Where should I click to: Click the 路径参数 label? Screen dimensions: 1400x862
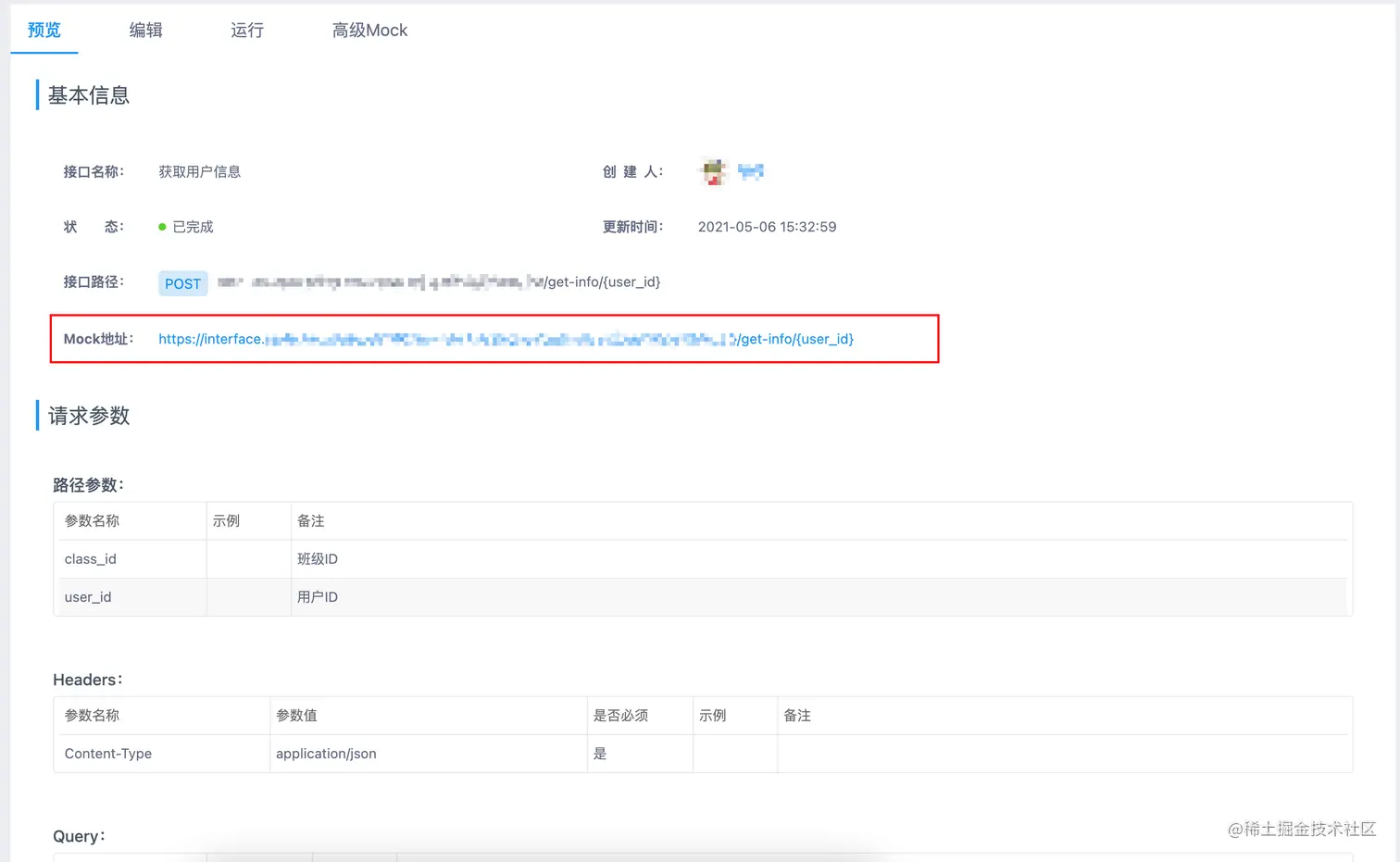[x=88, y=484]
